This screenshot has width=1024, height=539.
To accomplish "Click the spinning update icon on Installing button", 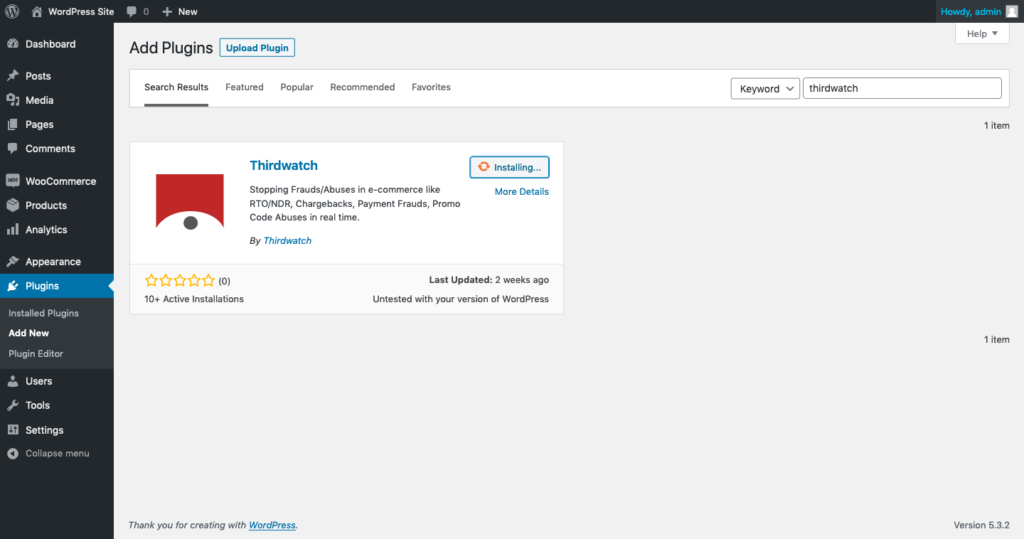I will click(x=483, y=167).
